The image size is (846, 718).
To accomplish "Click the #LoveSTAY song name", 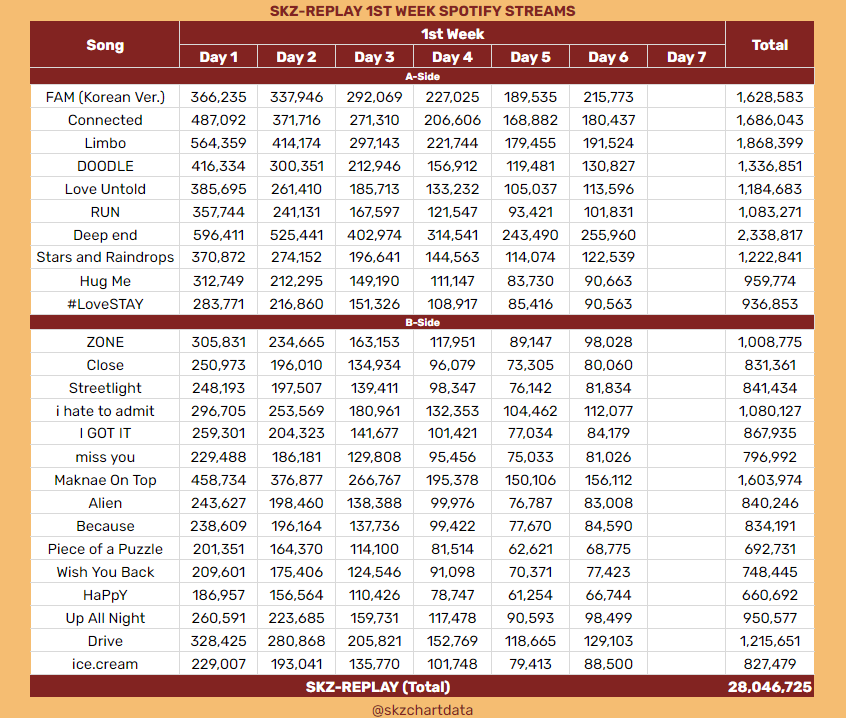I will click(105, 304).
